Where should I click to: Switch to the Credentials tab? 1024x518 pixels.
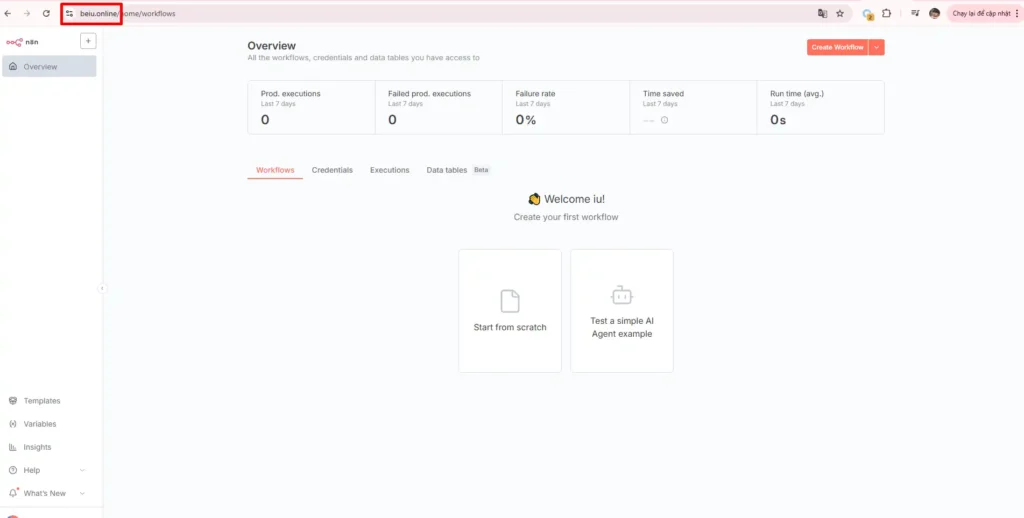[332, 170]
